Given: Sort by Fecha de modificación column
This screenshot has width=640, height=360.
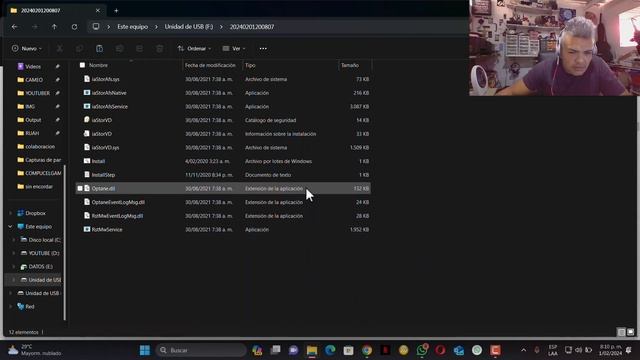Looking at the screenshot, I should (x=210, y=65).
